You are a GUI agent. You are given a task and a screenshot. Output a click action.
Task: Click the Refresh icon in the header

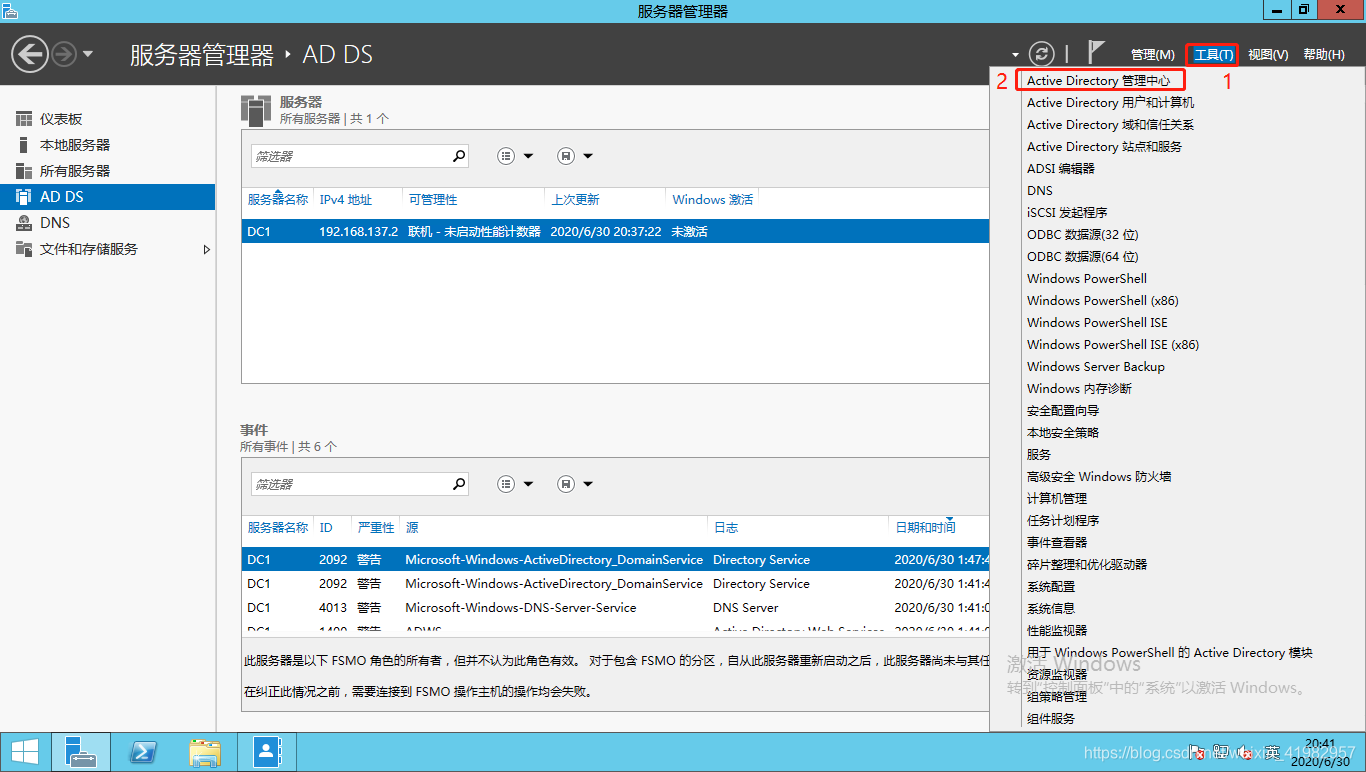pyautogui.click(x=1042, y=54)
